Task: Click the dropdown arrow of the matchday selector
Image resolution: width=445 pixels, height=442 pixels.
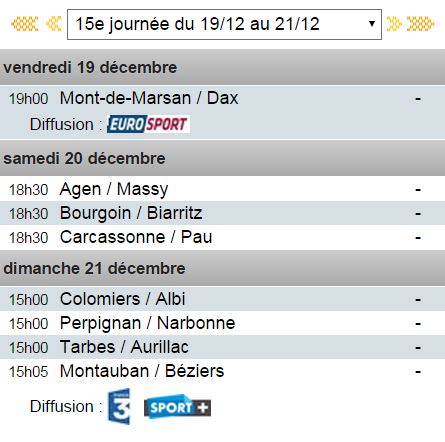Action: [372, 24]
